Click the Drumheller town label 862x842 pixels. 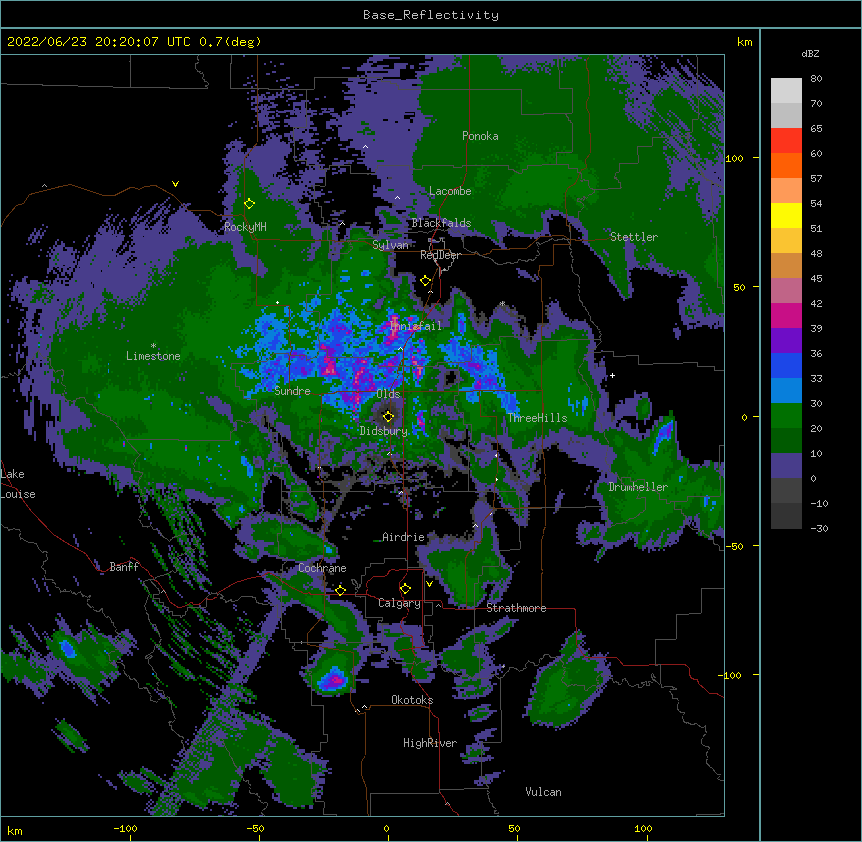click(x=638, y=487)
